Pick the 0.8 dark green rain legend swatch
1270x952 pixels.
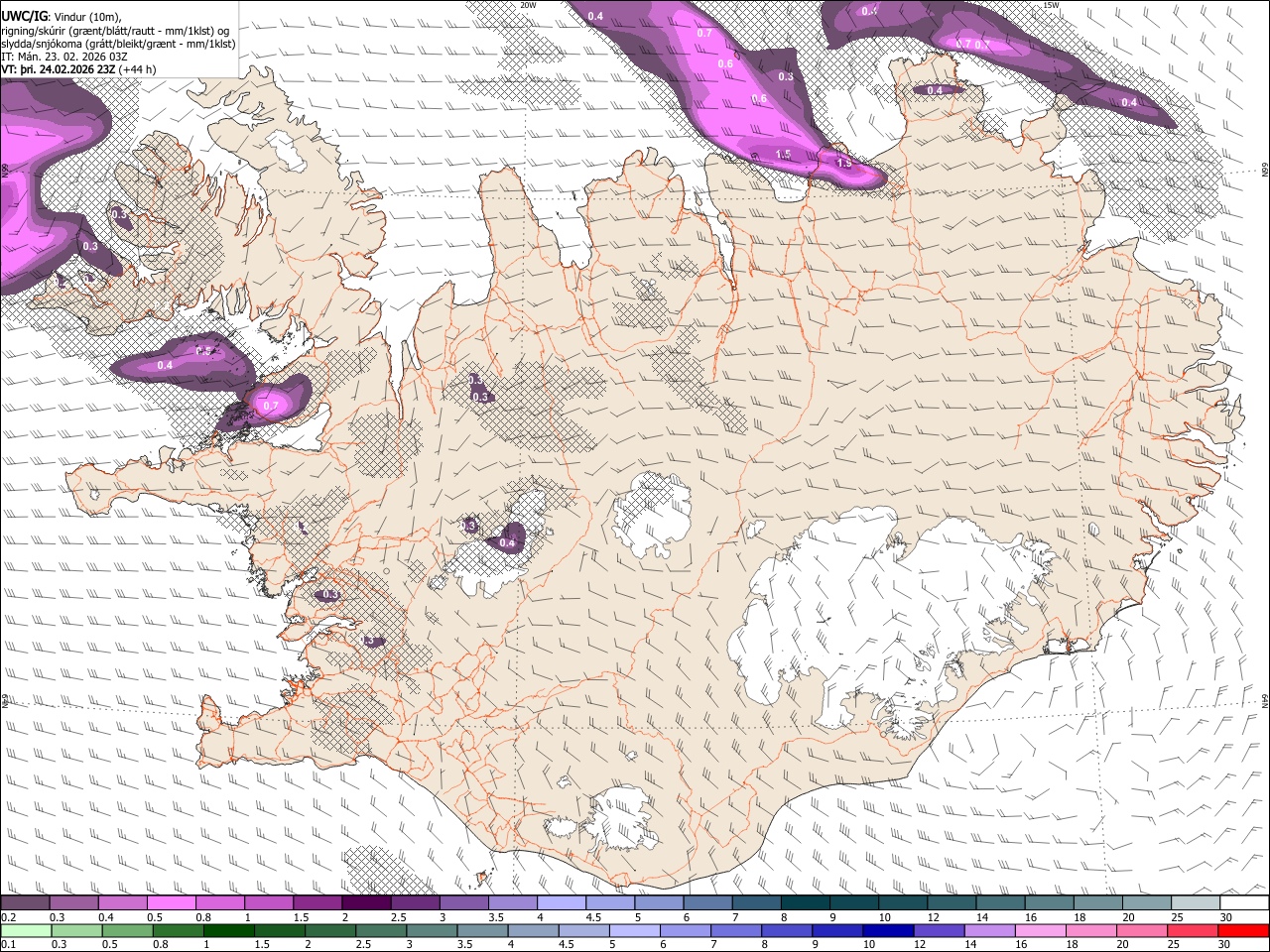[178, 930]
